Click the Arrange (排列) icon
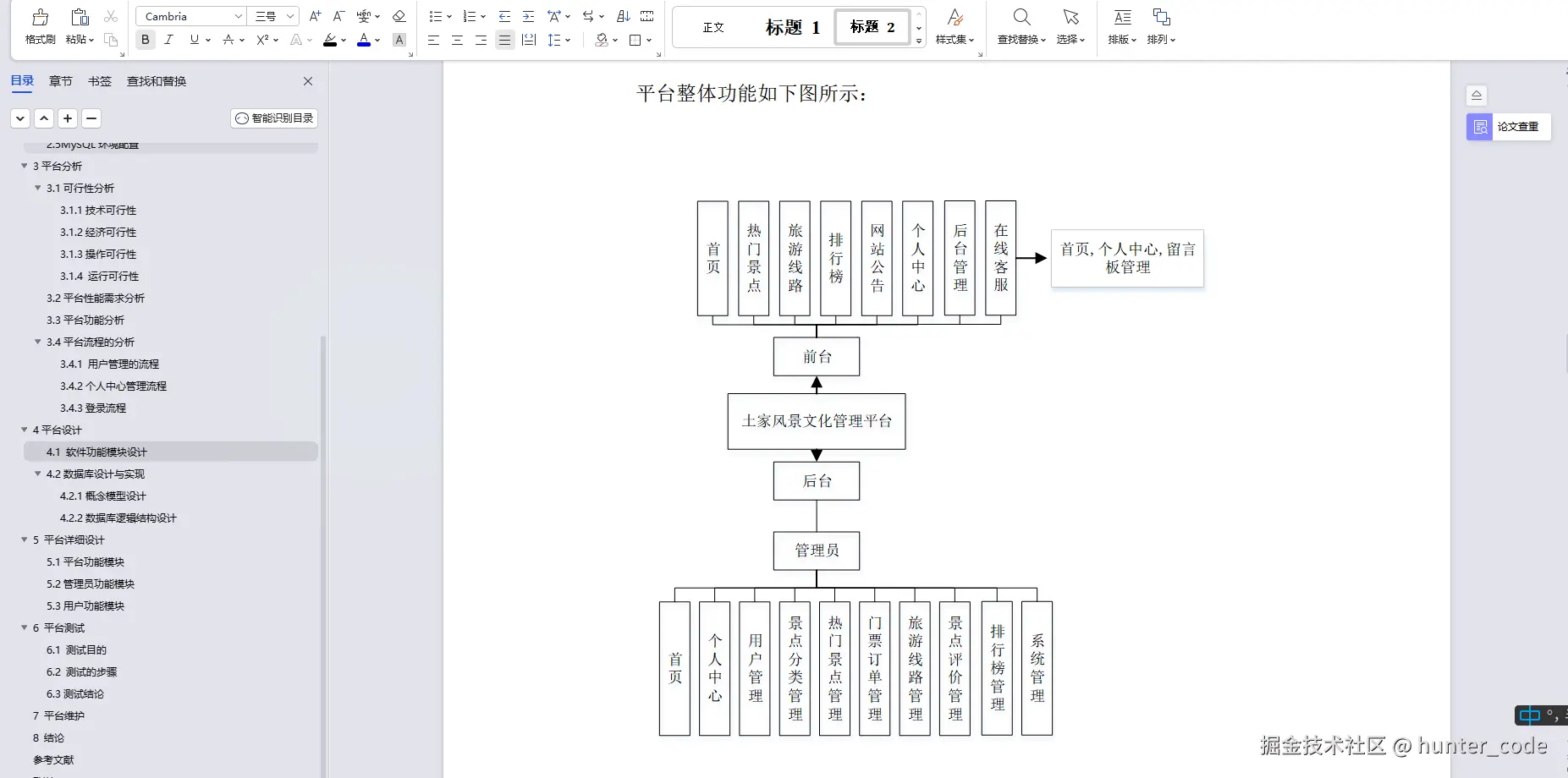The image size is (1568, 778). point(1161,17)
